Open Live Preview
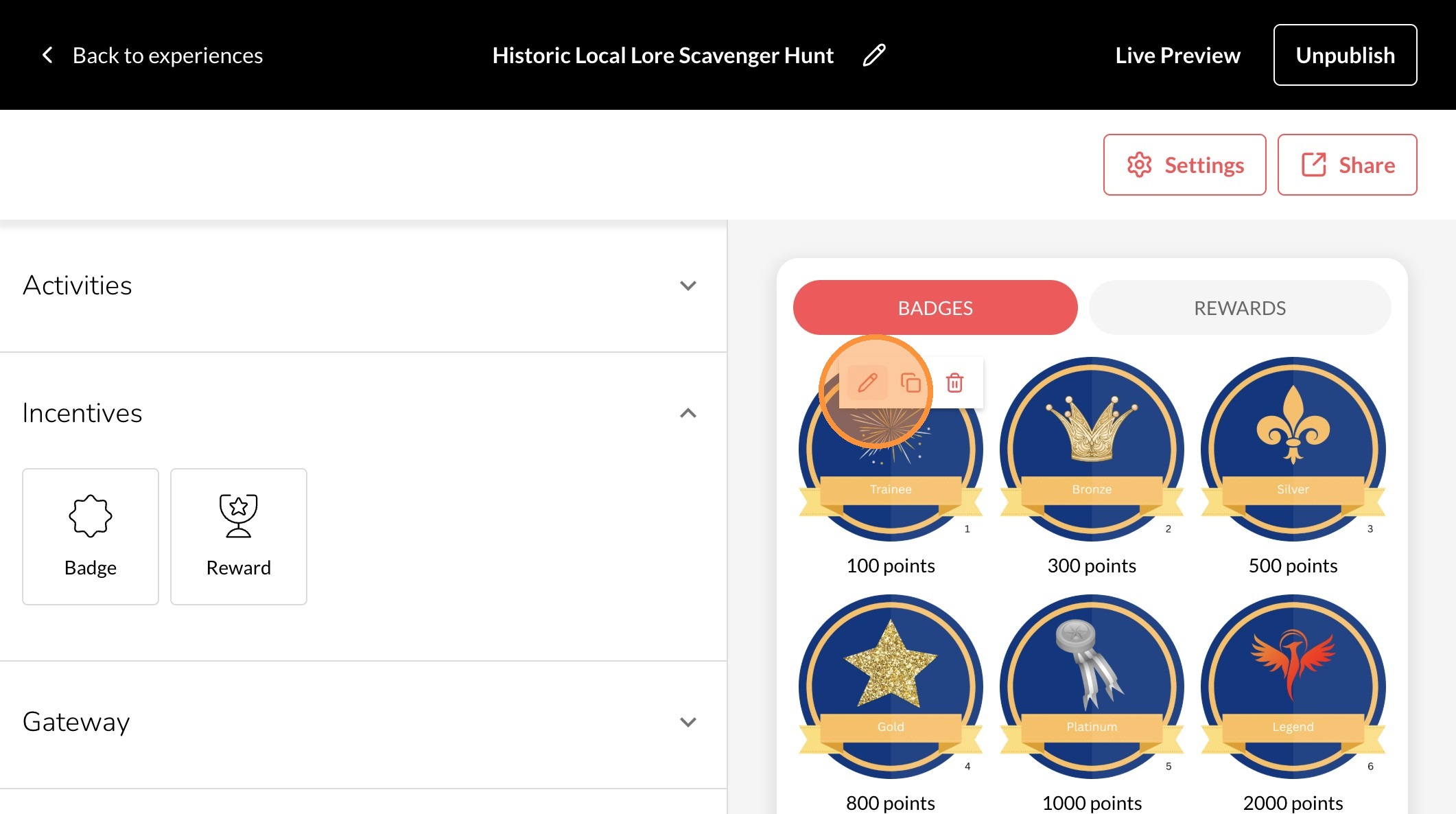This screenshot has height=814, width=1456. click(1177, 55)
